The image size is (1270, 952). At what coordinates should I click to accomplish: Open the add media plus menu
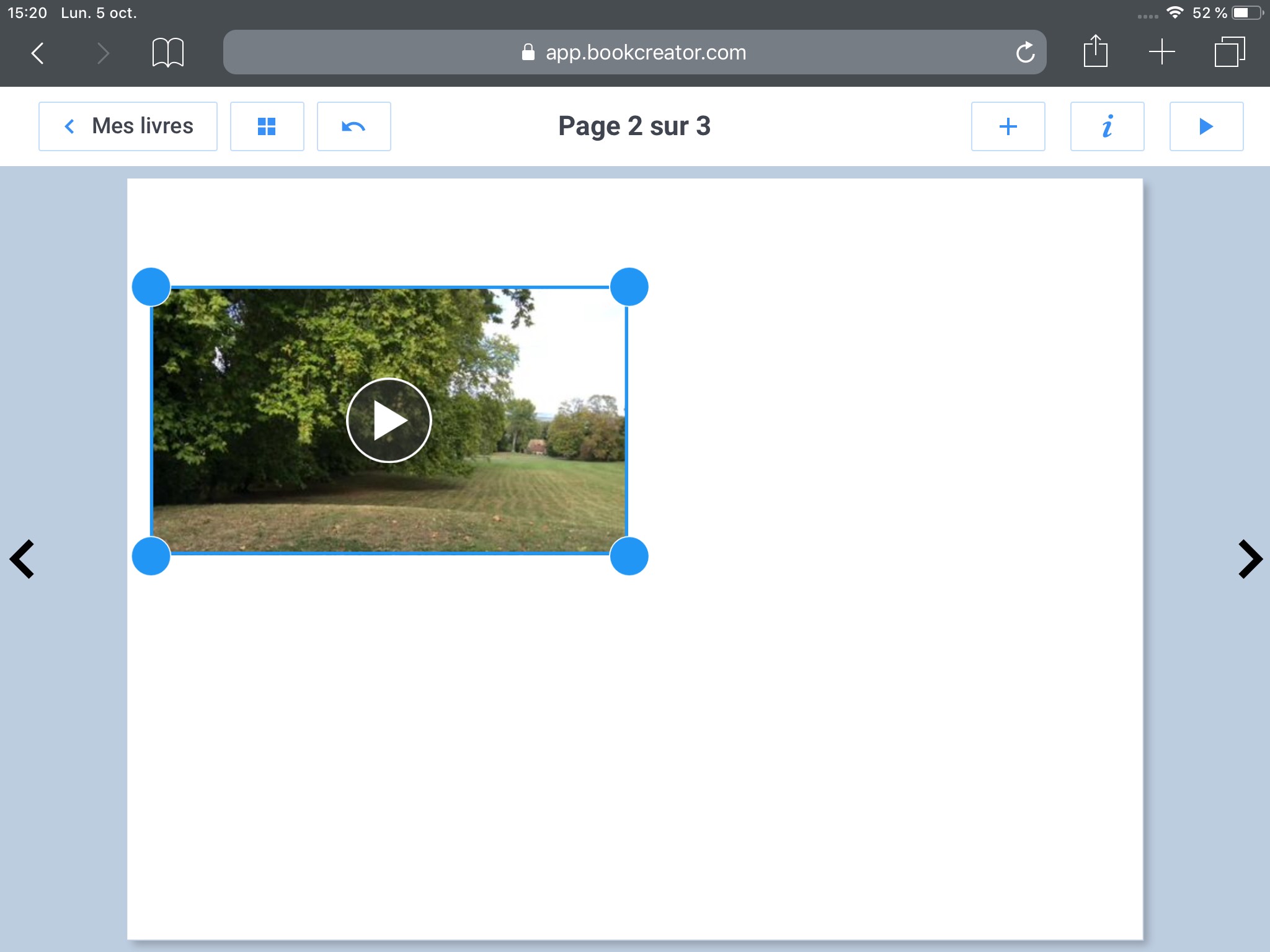point(1008,126)
